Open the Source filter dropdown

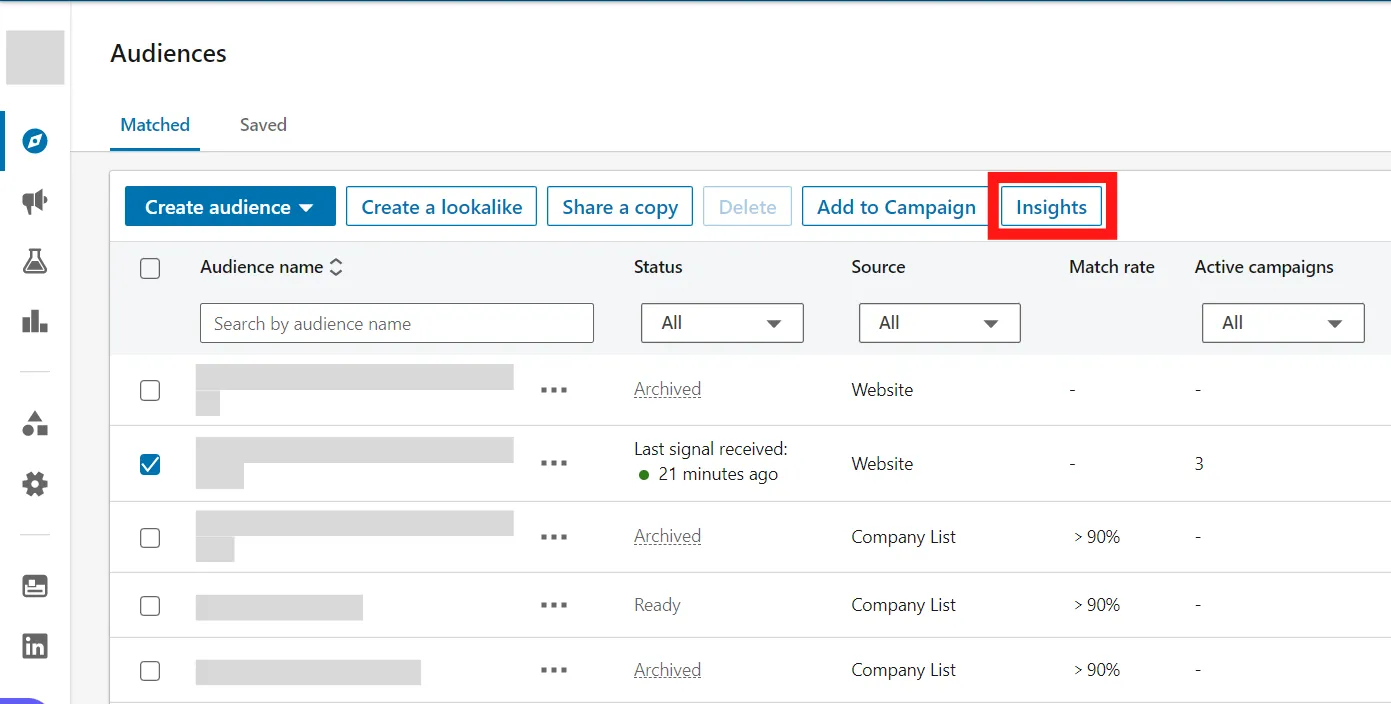tap(938, 322)
